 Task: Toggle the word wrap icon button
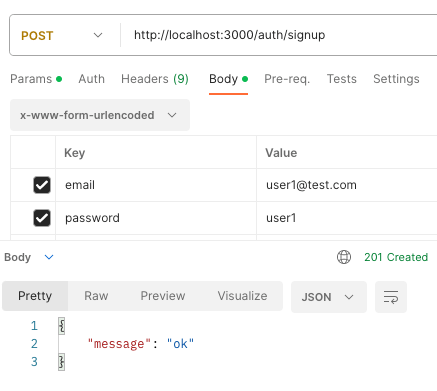coord(391,297)
